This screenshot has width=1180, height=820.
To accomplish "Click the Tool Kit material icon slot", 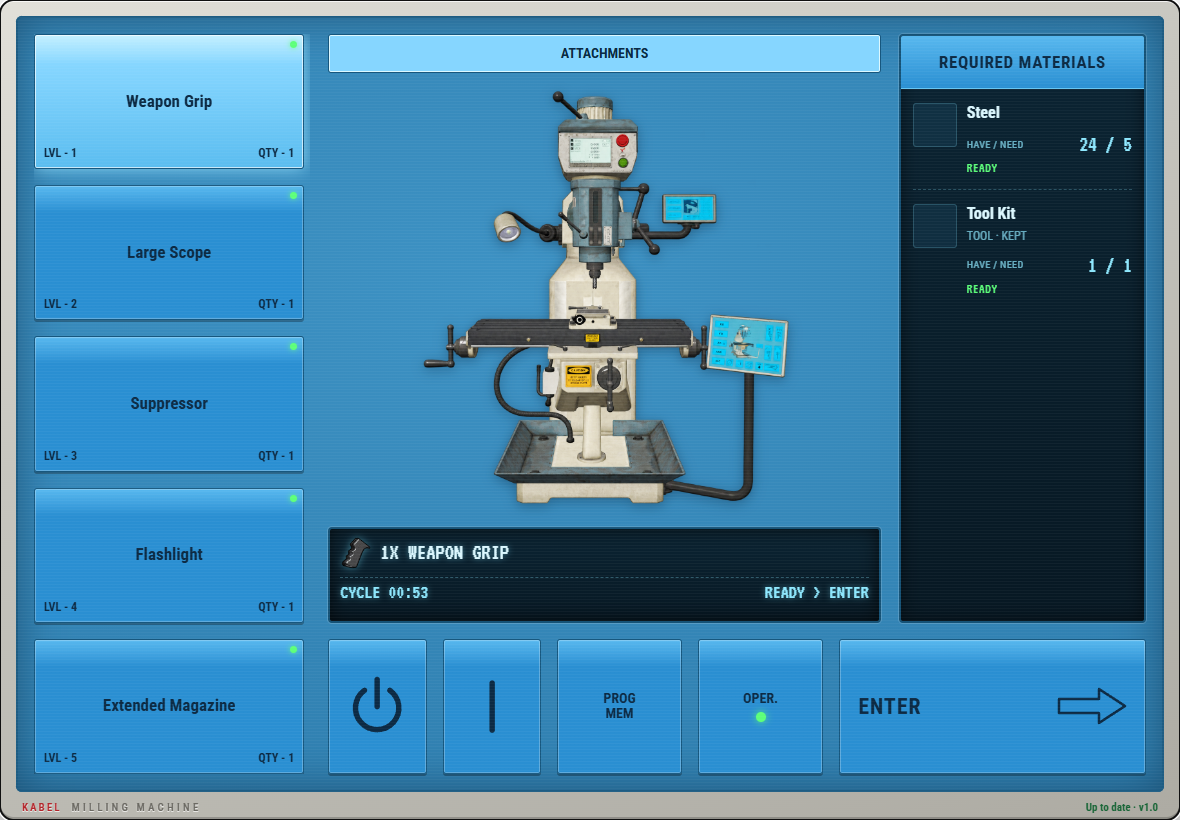I will click(935, 226).
